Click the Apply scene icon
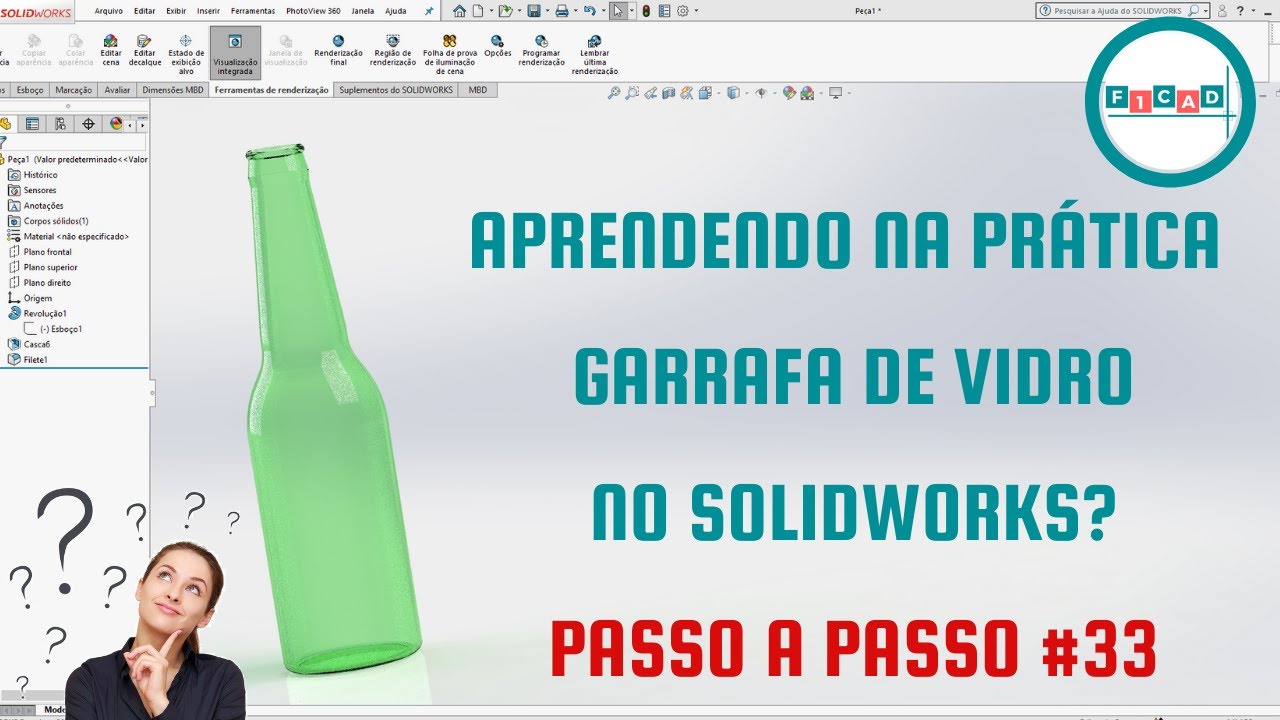The width and height of the screenshot is (1280, 720). point(807,93)
